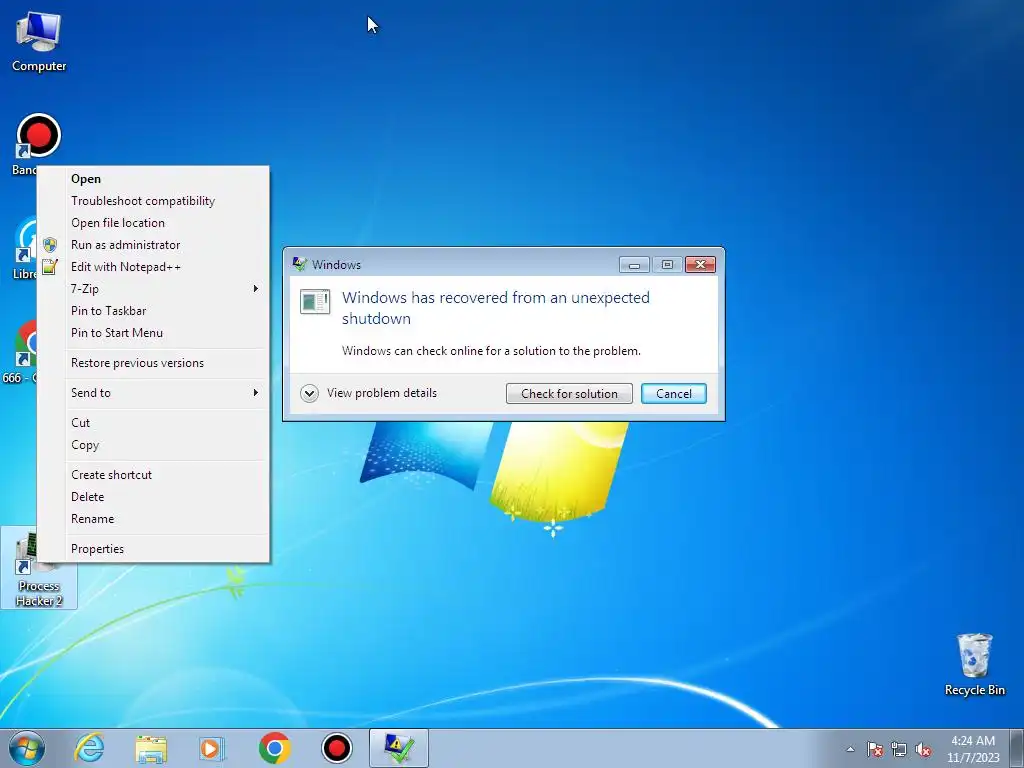Click the Windows dialog title bar icon
The height and width of the screenshot is (768, 1024).
pos(300,264)
